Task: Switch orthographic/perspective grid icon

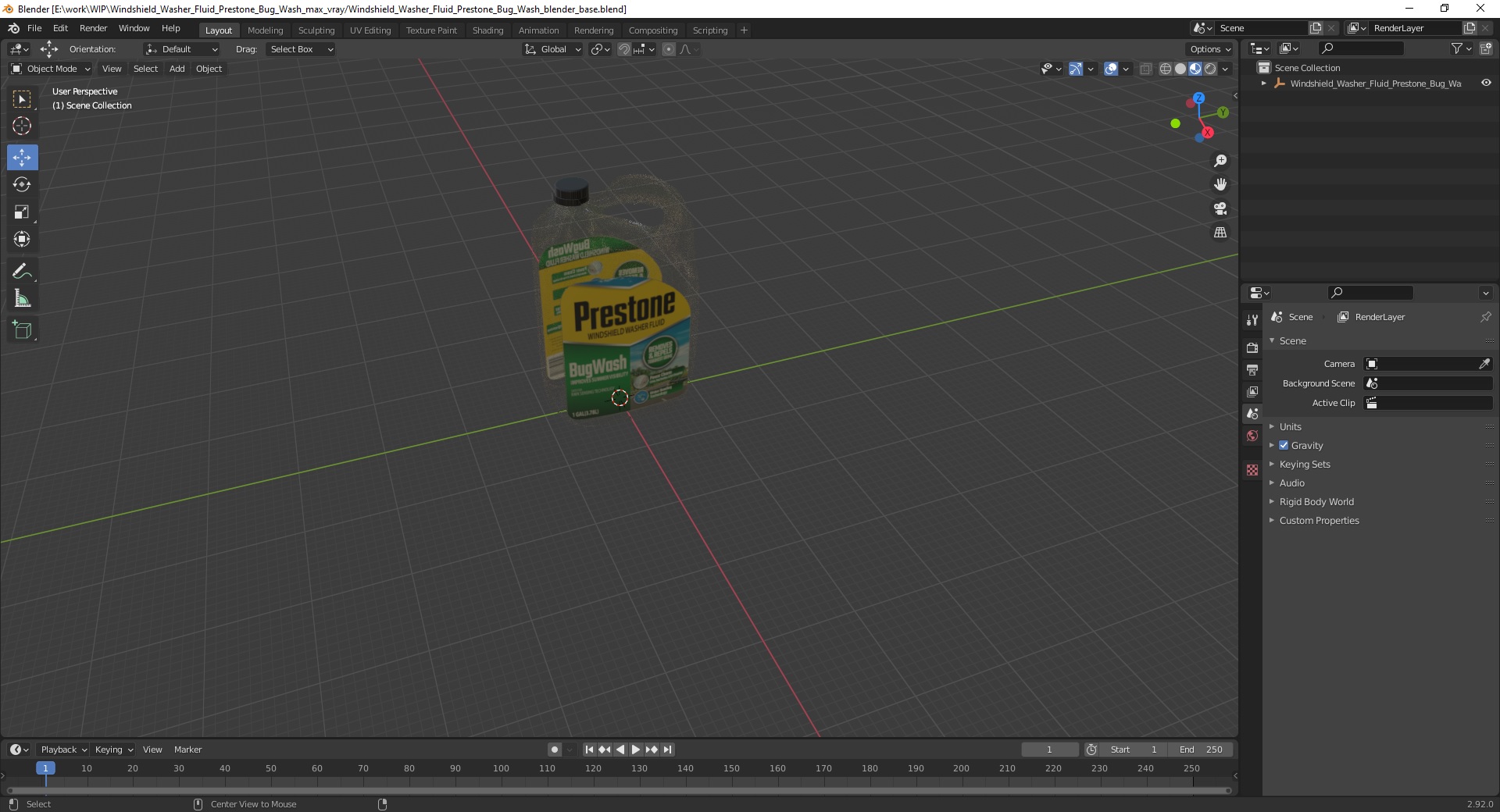Action: (1220, 233)
